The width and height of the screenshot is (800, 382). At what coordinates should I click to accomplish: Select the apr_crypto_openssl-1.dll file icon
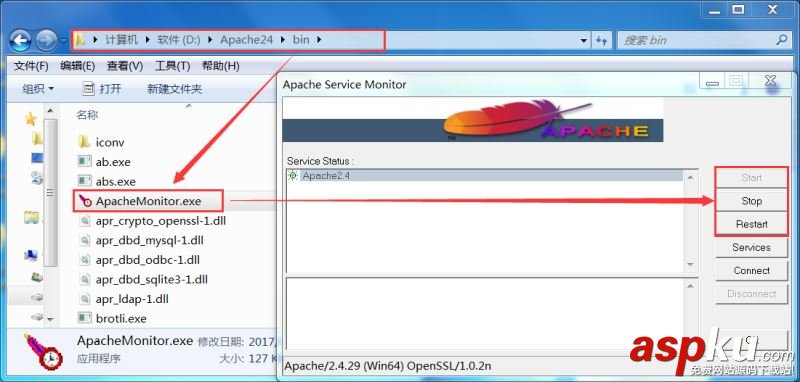(x=85, y=221)
